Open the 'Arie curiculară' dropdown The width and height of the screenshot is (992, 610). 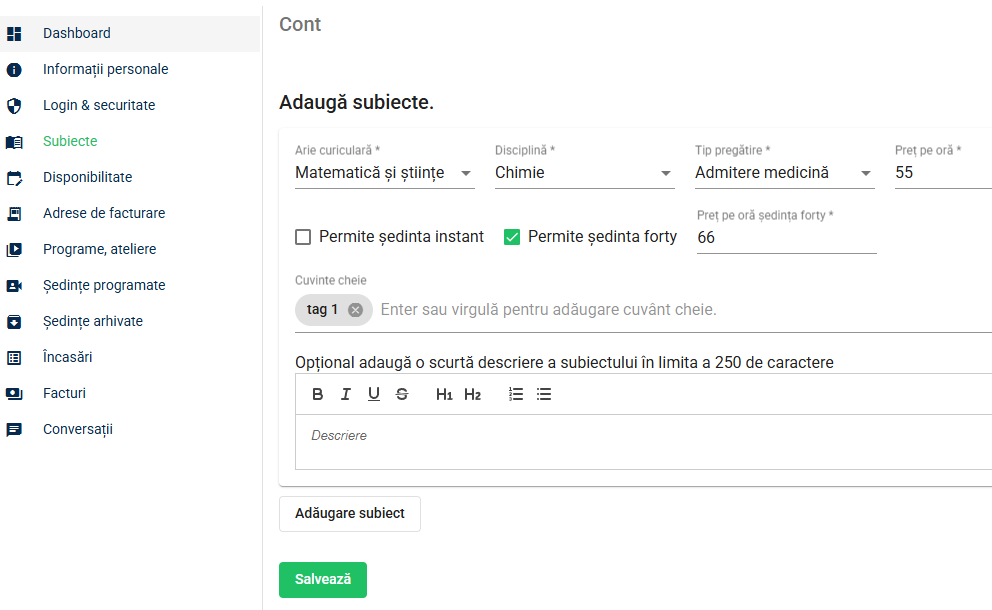[x=385, y=173]
